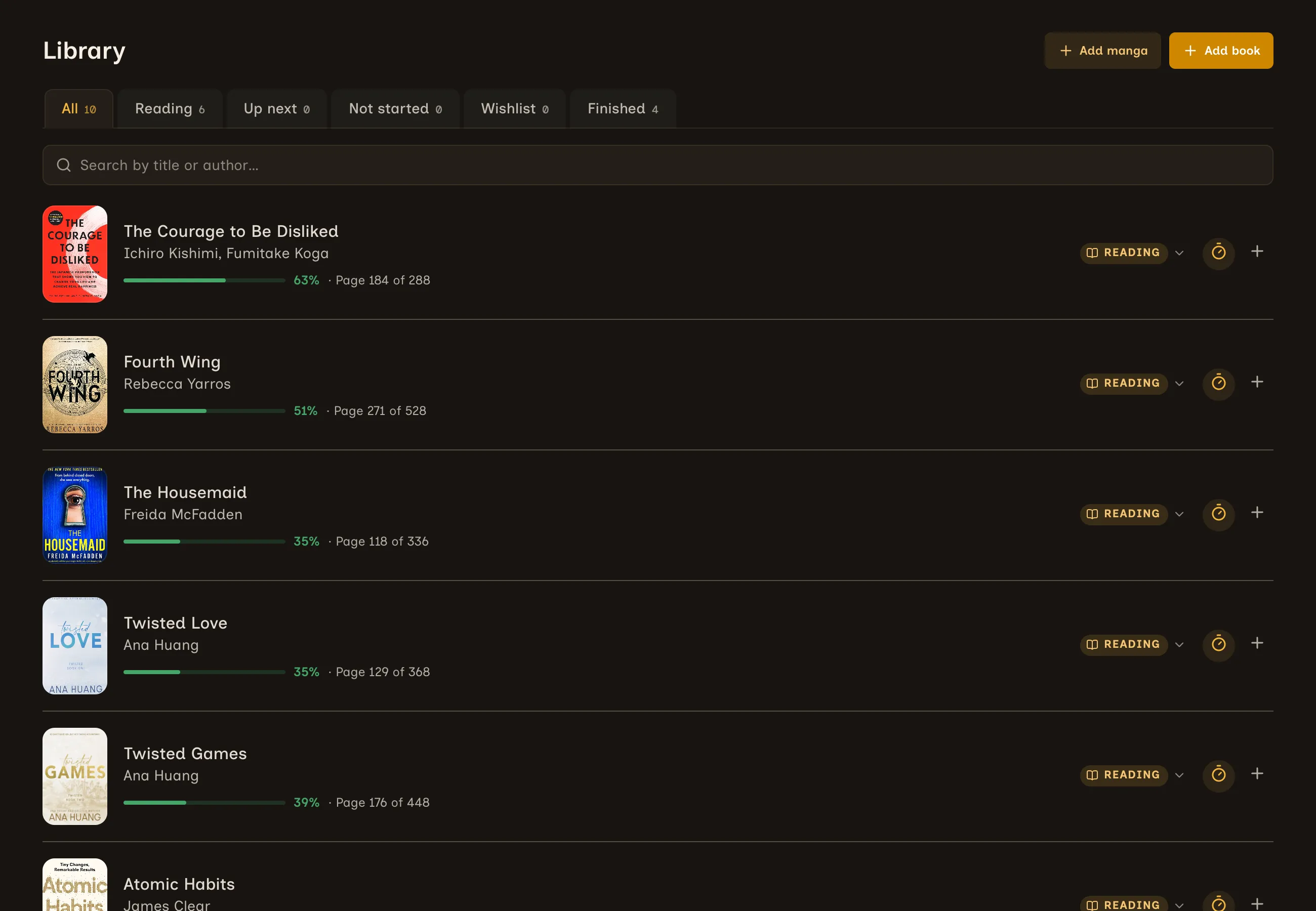Image resolution: width=1316 pixels, height=911 pixels.
Task: Click the '39%' progress value
Action: (x=306, y=803)
